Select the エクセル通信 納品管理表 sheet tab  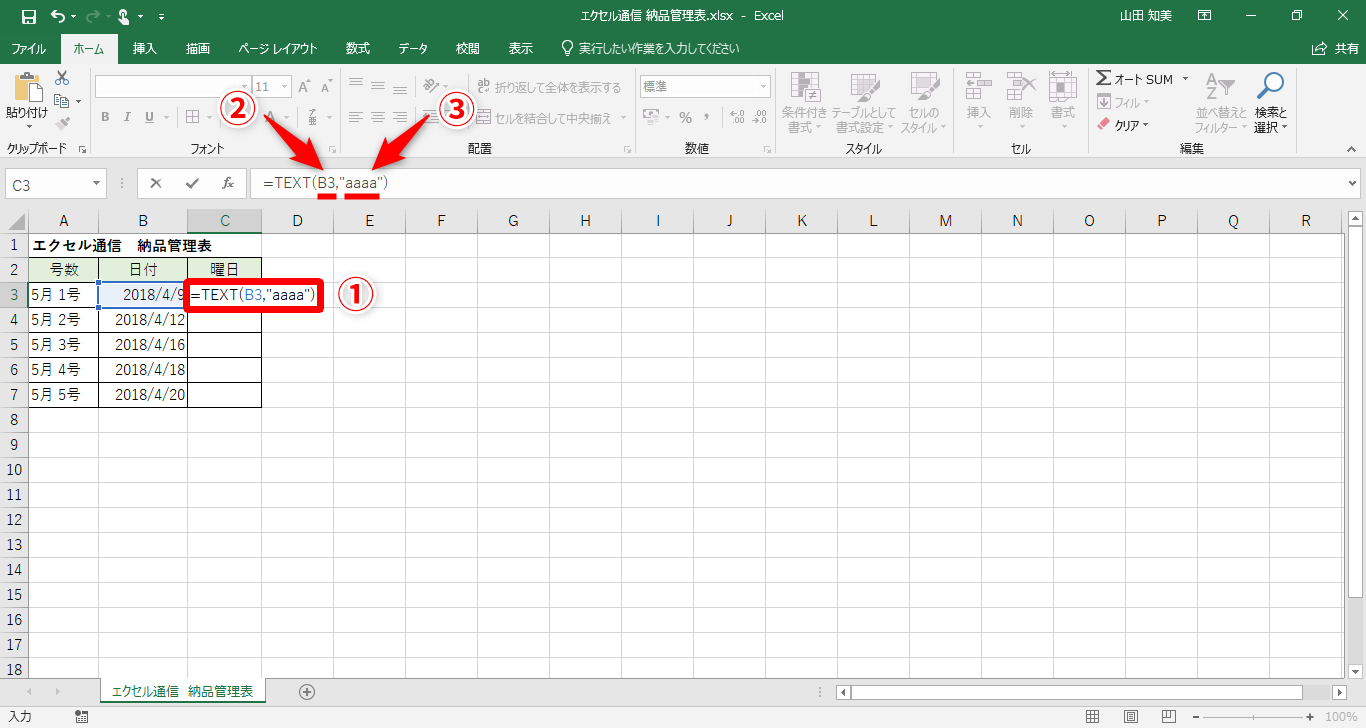click(182, 692)
